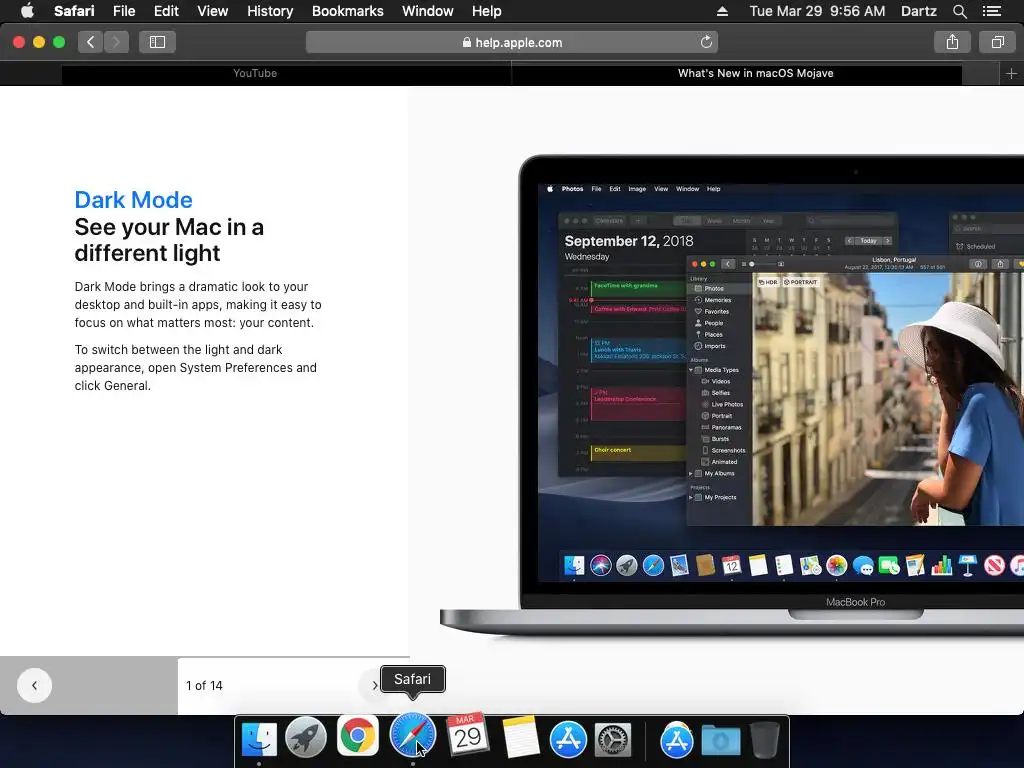
Task: Open Calendar from the Dock
Action: click(468, 735)
